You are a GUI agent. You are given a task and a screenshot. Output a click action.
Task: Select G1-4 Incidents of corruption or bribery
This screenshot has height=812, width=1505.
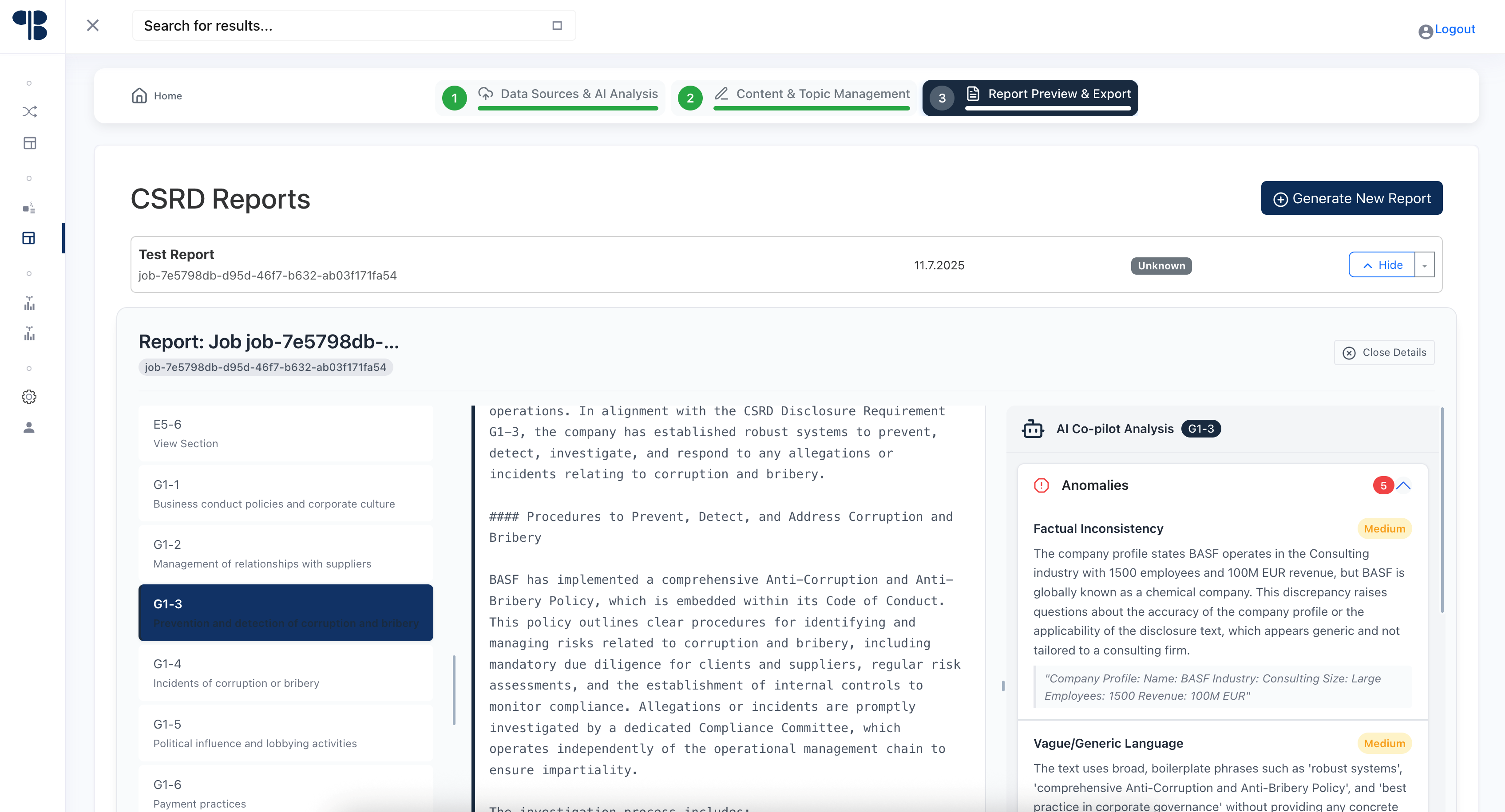[286, 673]
